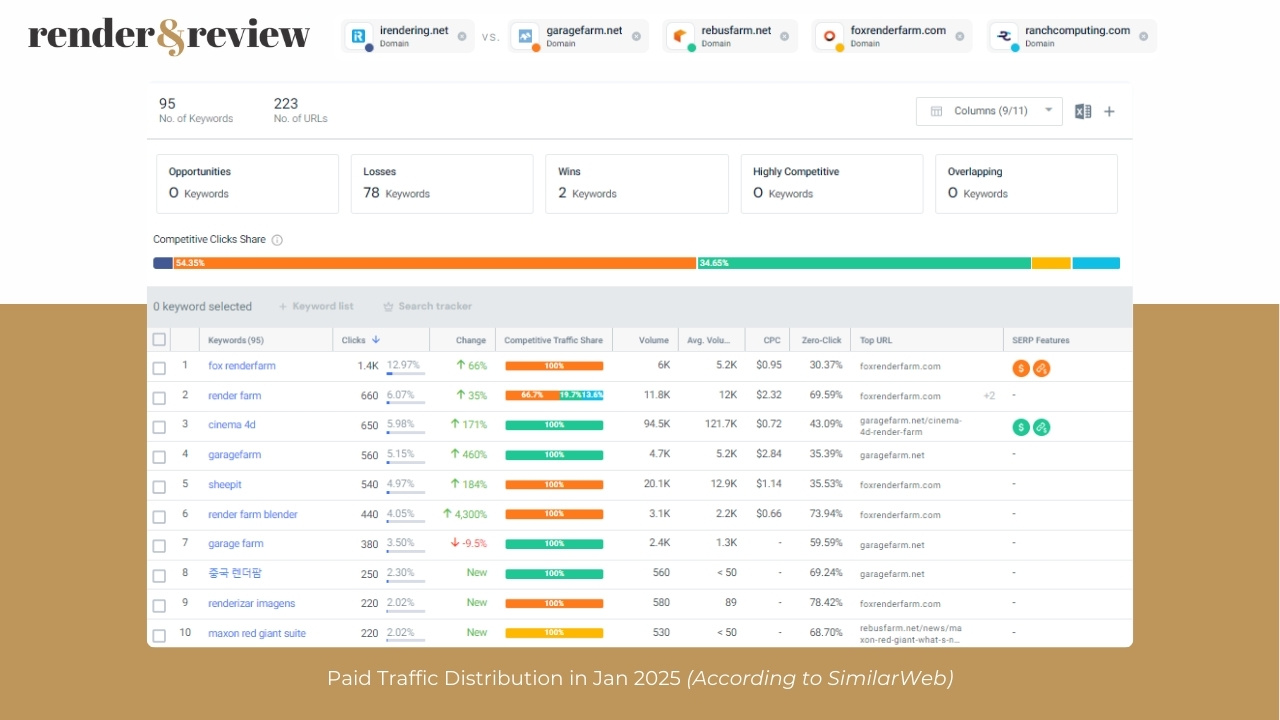Expand the +2 more URLs for render farm

[989, 396]
